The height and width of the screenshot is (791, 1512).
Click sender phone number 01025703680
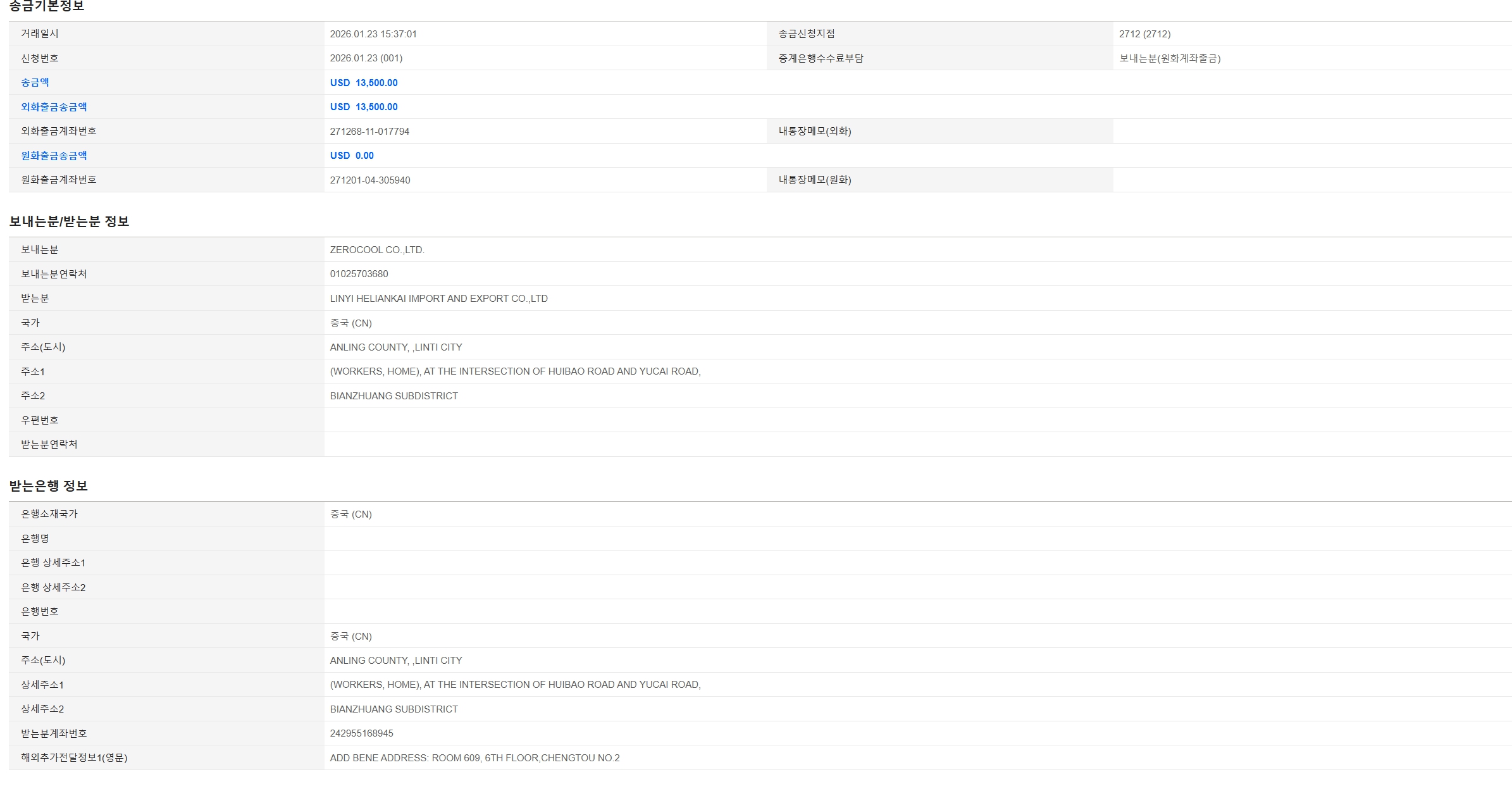[359, 274]
